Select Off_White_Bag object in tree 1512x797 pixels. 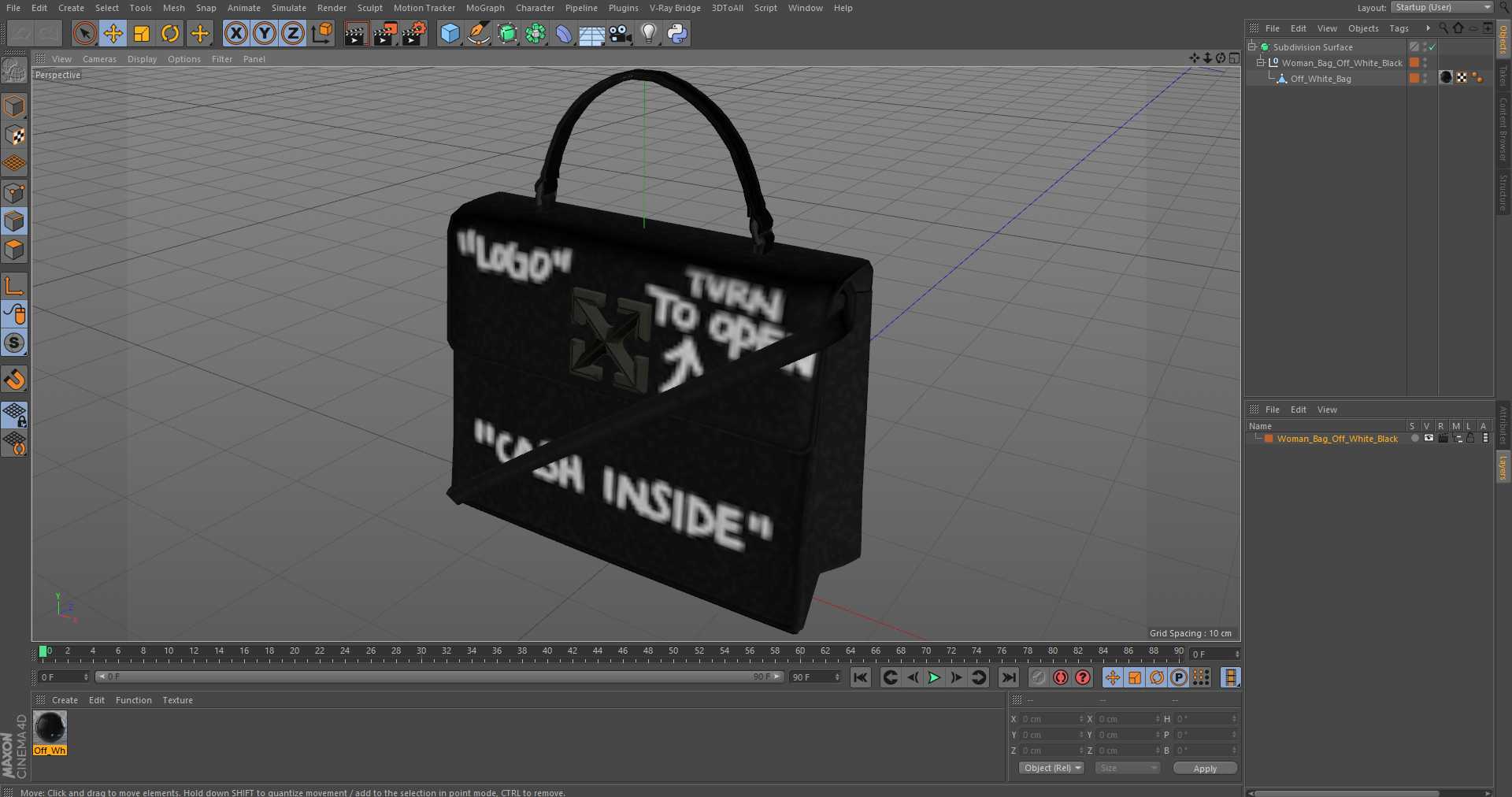(x=1321, y=79)
